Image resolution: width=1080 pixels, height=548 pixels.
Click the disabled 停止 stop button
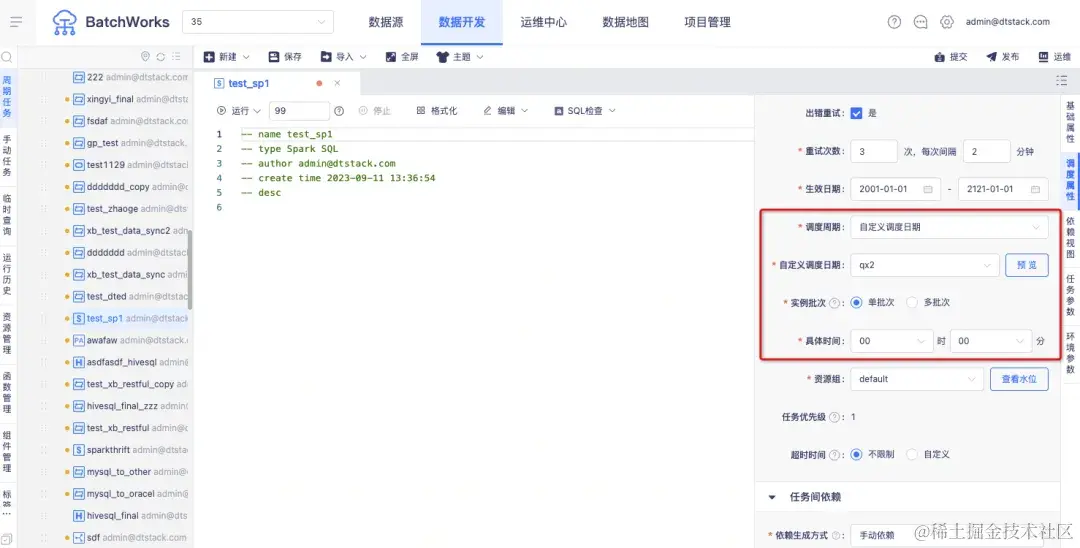coord(375,111)
